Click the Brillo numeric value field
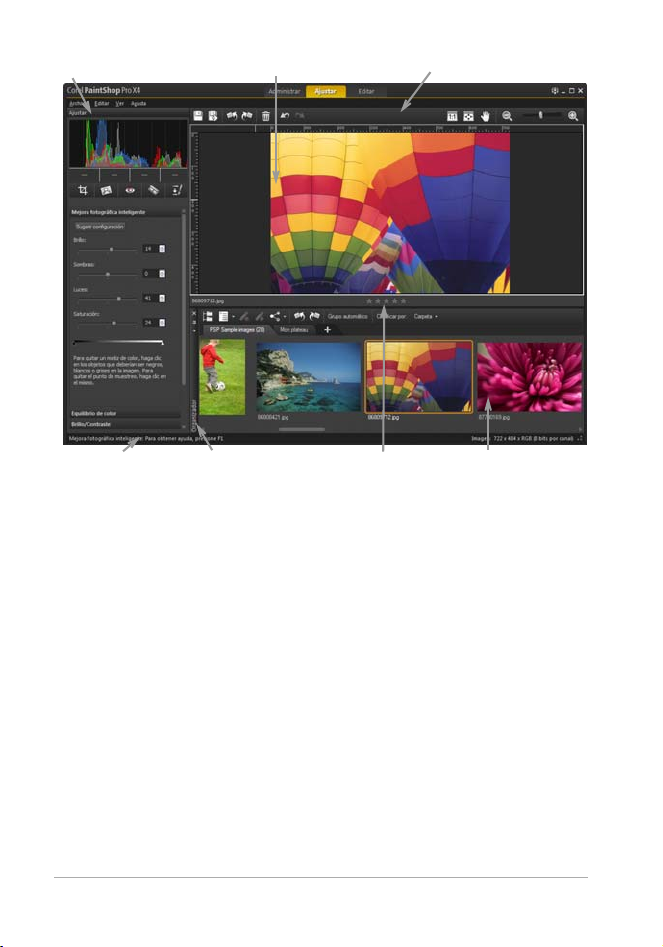Screen dimensions: 663x947 coord(150,249)
